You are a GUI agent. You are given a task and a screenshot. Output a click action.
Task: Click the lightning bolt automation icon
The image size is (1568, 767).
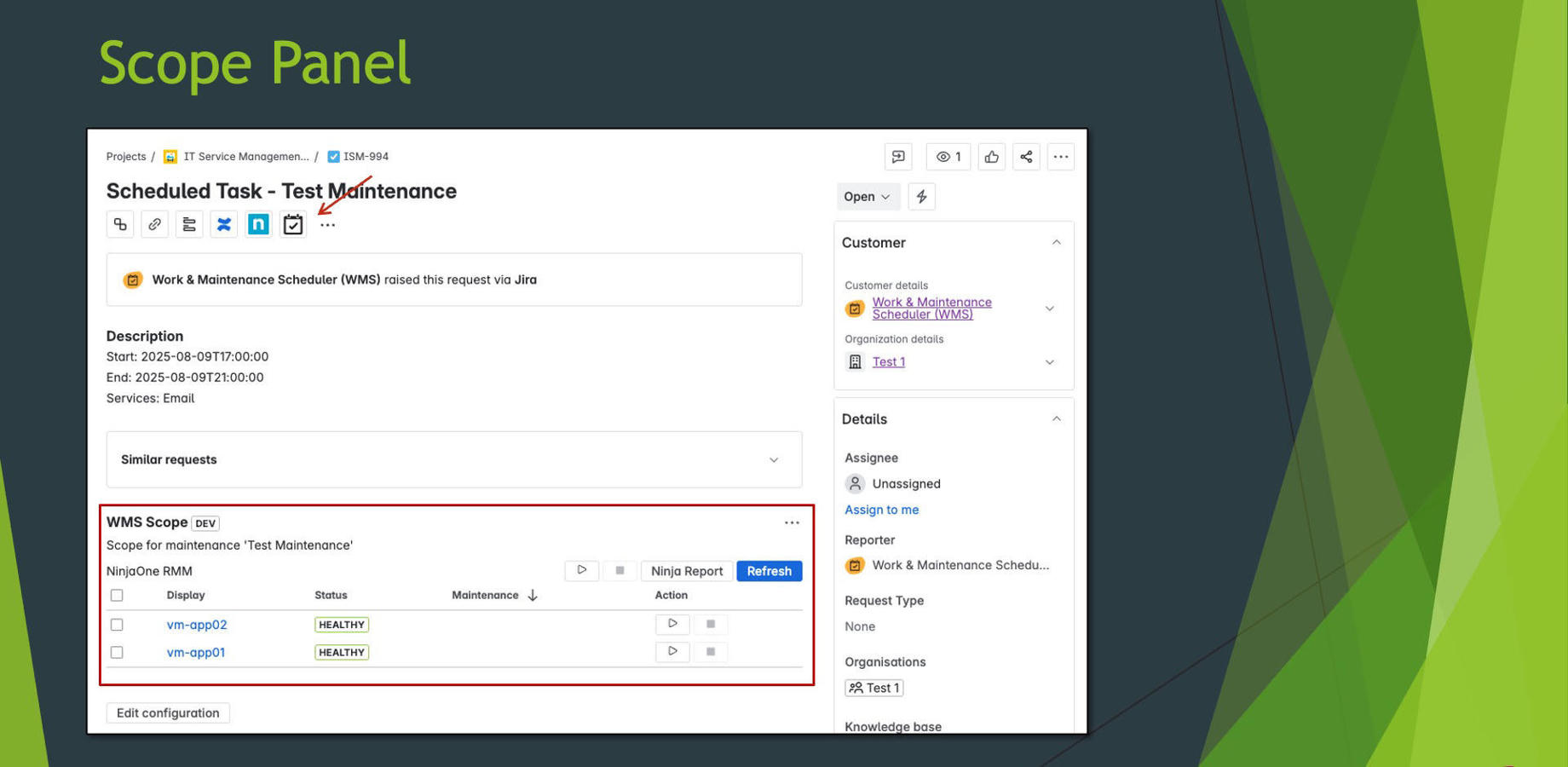(922, 197)
